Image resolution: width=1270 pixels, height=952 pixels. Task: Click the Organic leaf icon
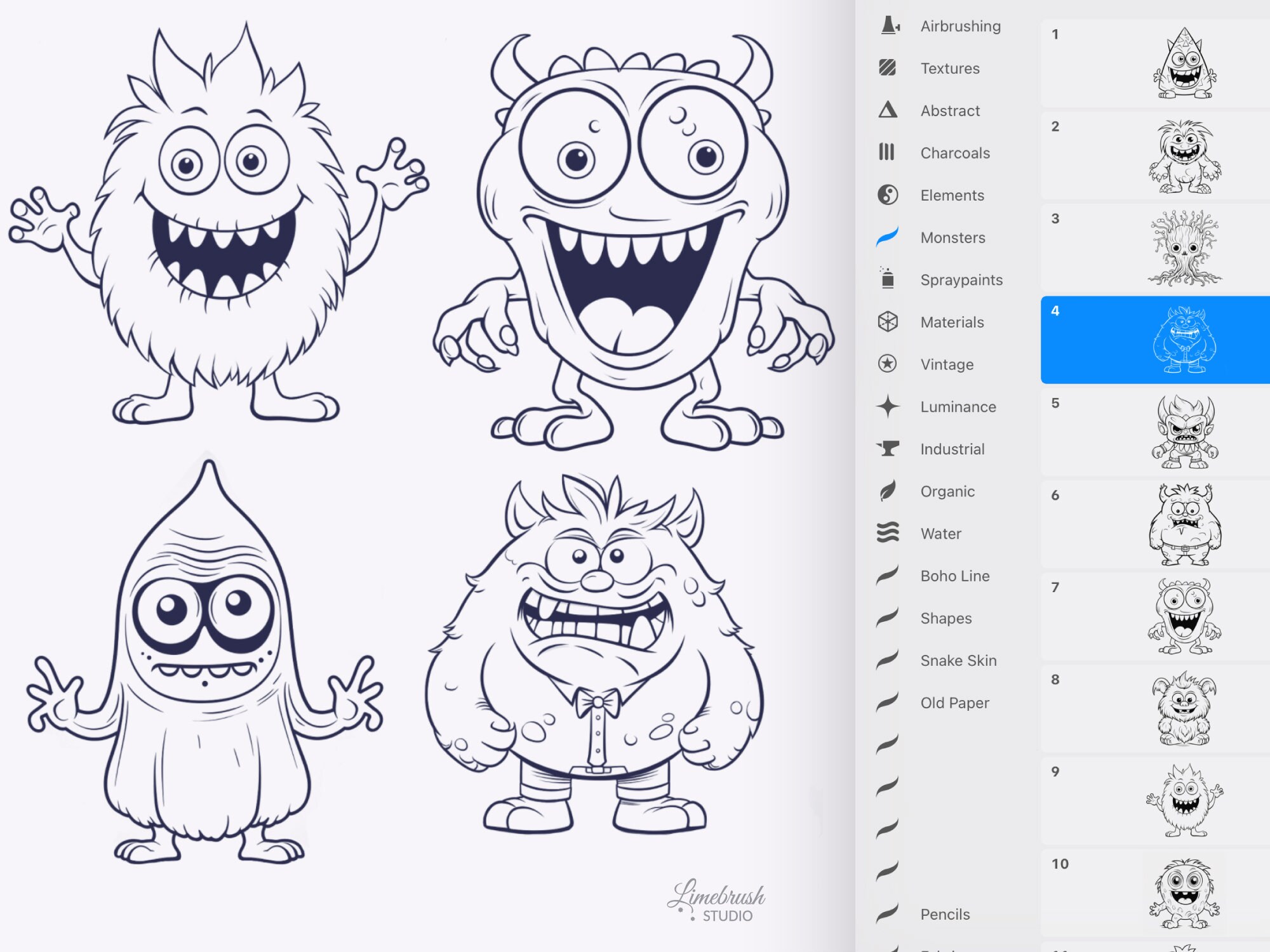point(888,491)
